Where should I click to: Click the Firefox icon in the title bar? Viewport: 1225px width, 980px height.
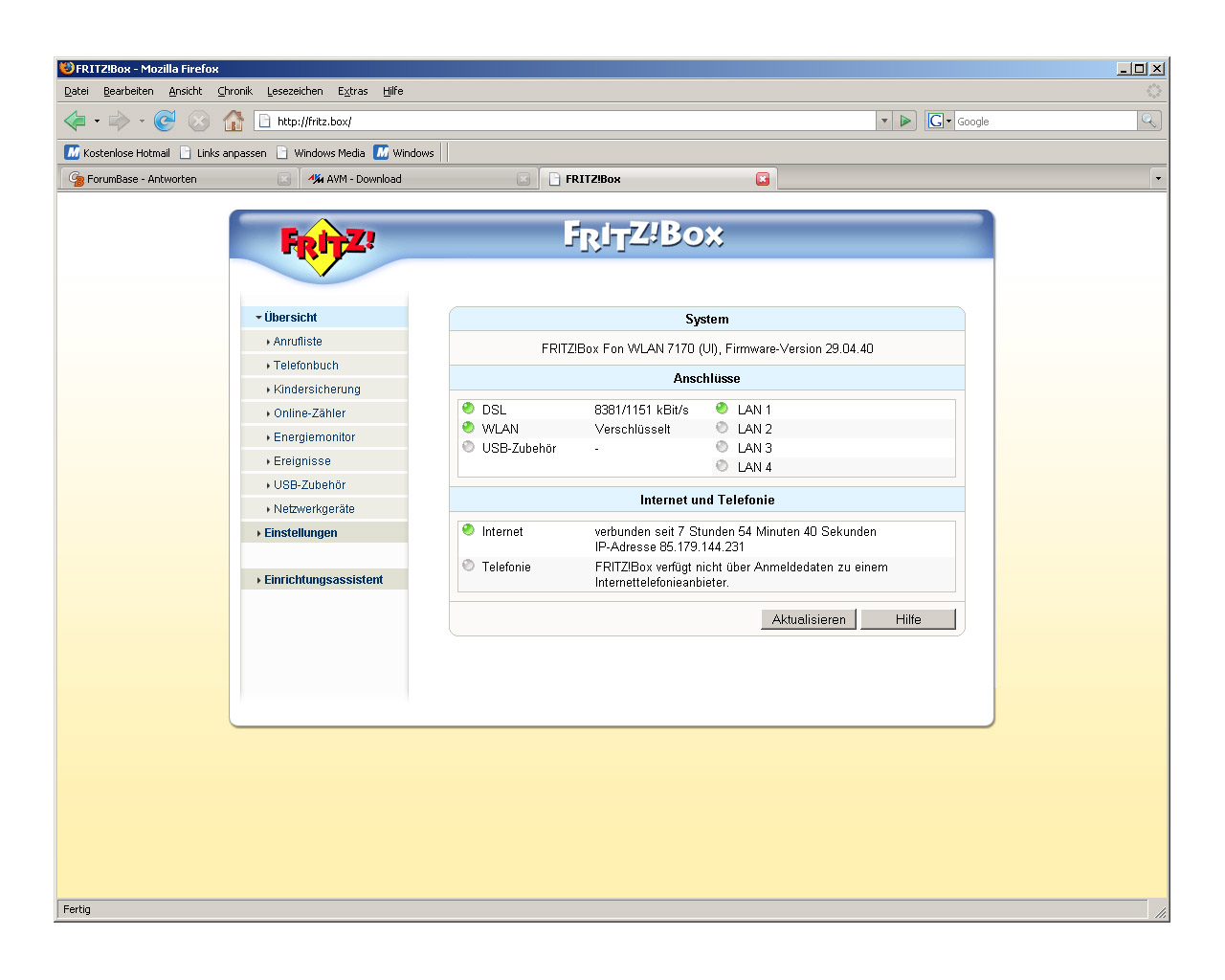click(x=66, y=68)
